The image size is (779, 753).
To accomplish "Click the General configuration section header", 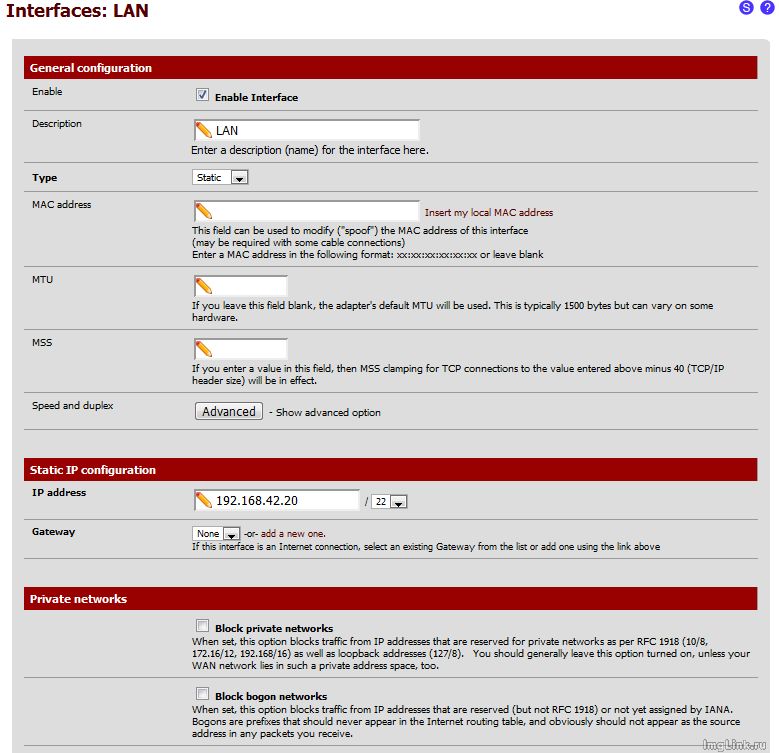I will [x=390, y=68].
